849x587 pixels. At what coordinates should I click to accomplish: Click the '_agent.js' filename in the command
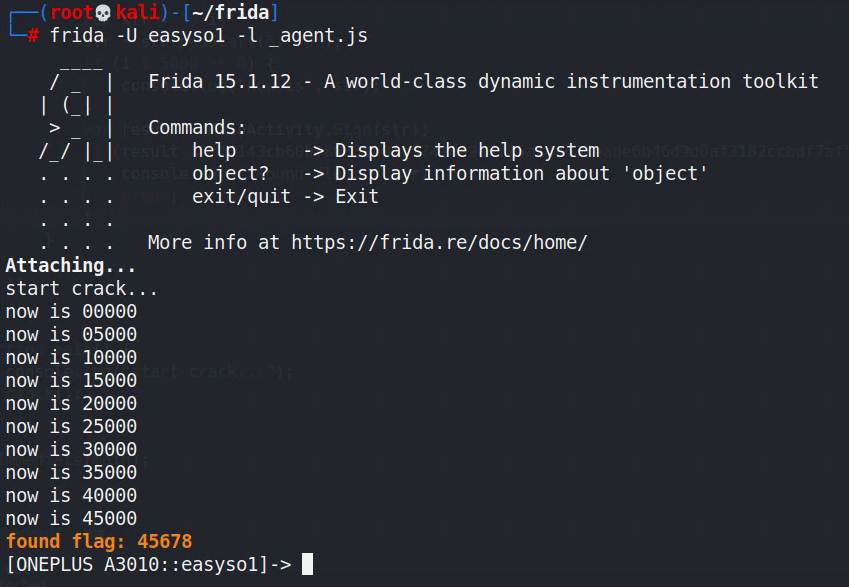click(x=318, y=36)
